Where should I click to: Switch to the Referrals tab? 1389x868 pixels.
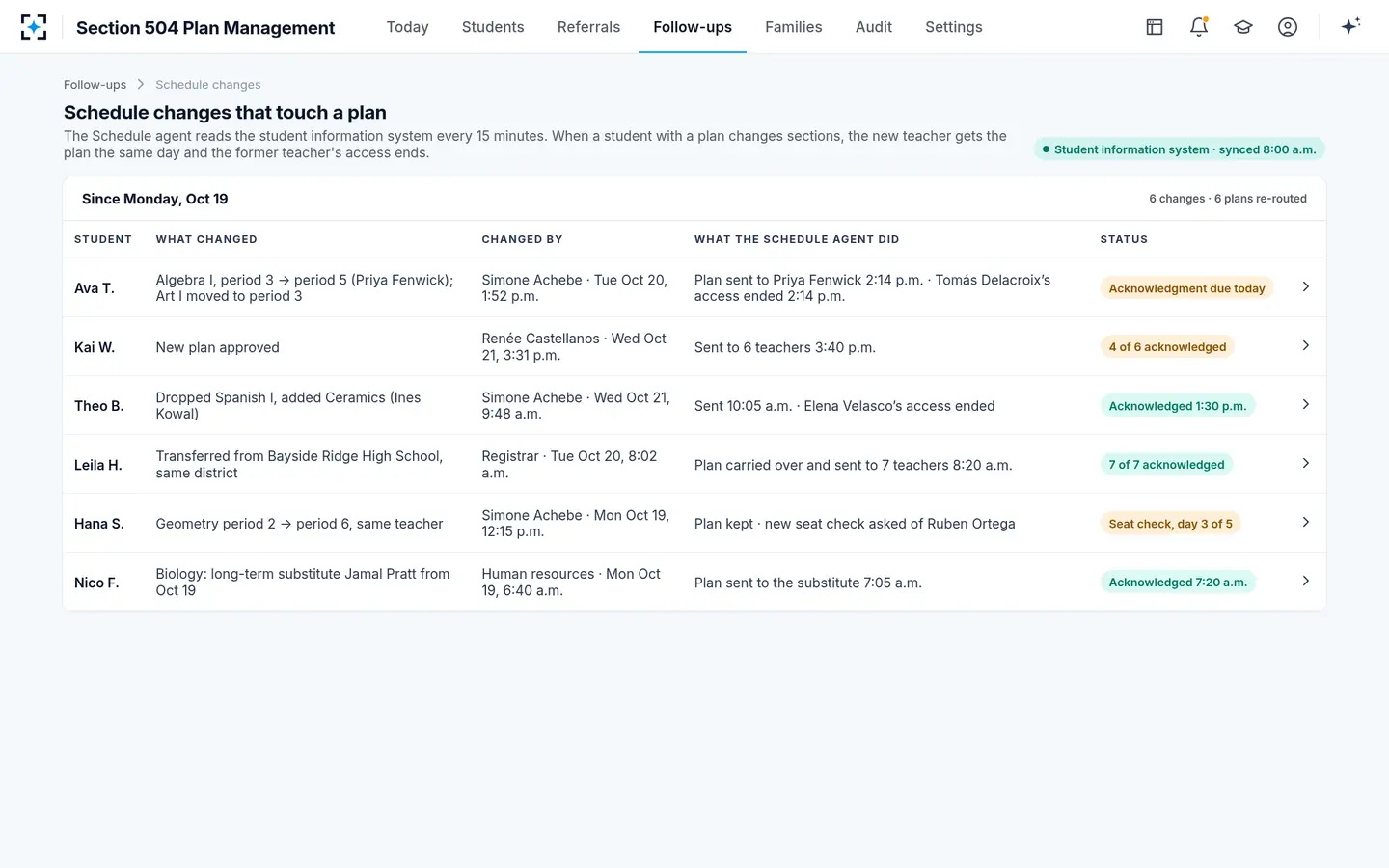[588, 27]
